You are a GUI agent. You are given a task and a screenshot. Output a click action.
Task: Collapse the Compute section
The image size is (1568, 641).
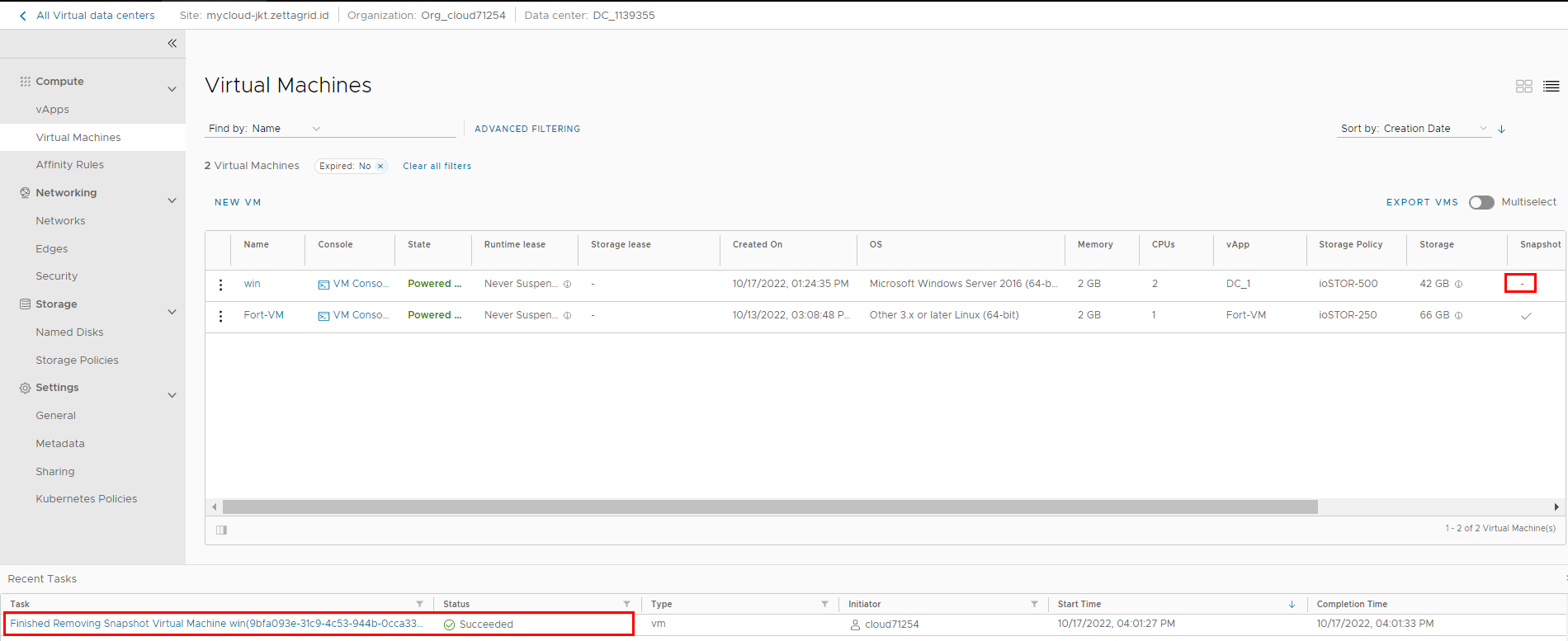coord(172,89)
